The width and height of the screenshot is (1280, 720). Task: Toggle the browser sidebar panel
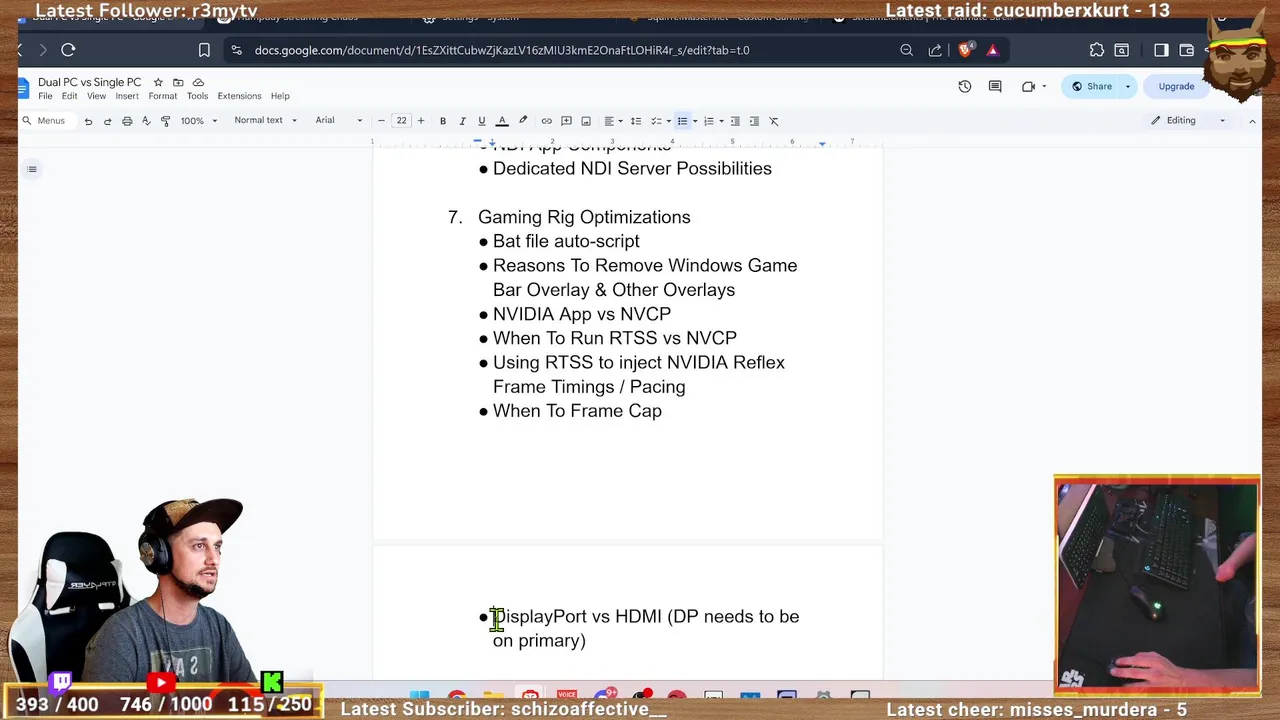(x=1161, y=50)
